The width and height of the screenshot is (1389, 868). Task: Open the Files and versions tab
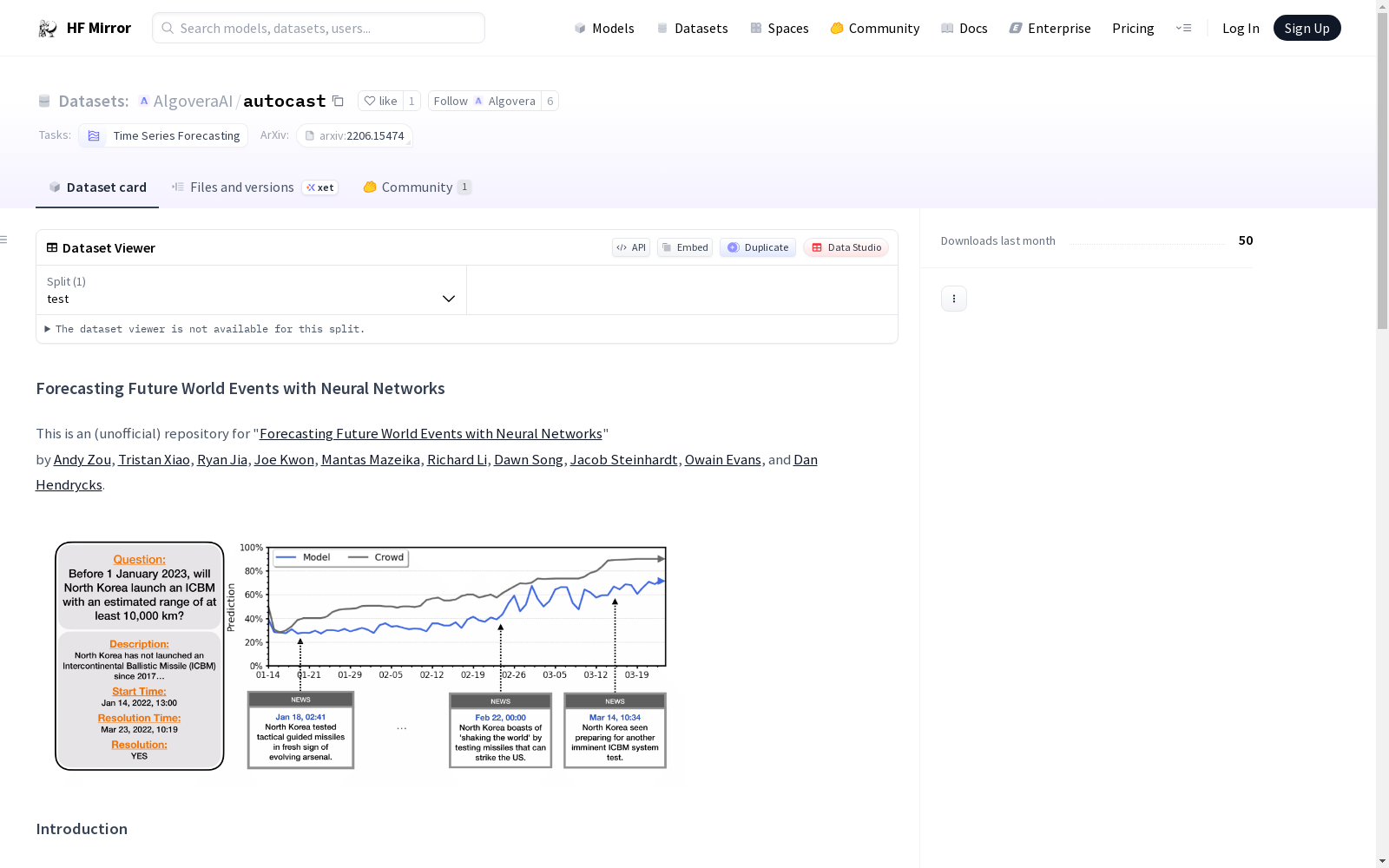click(x=254, y=187)
